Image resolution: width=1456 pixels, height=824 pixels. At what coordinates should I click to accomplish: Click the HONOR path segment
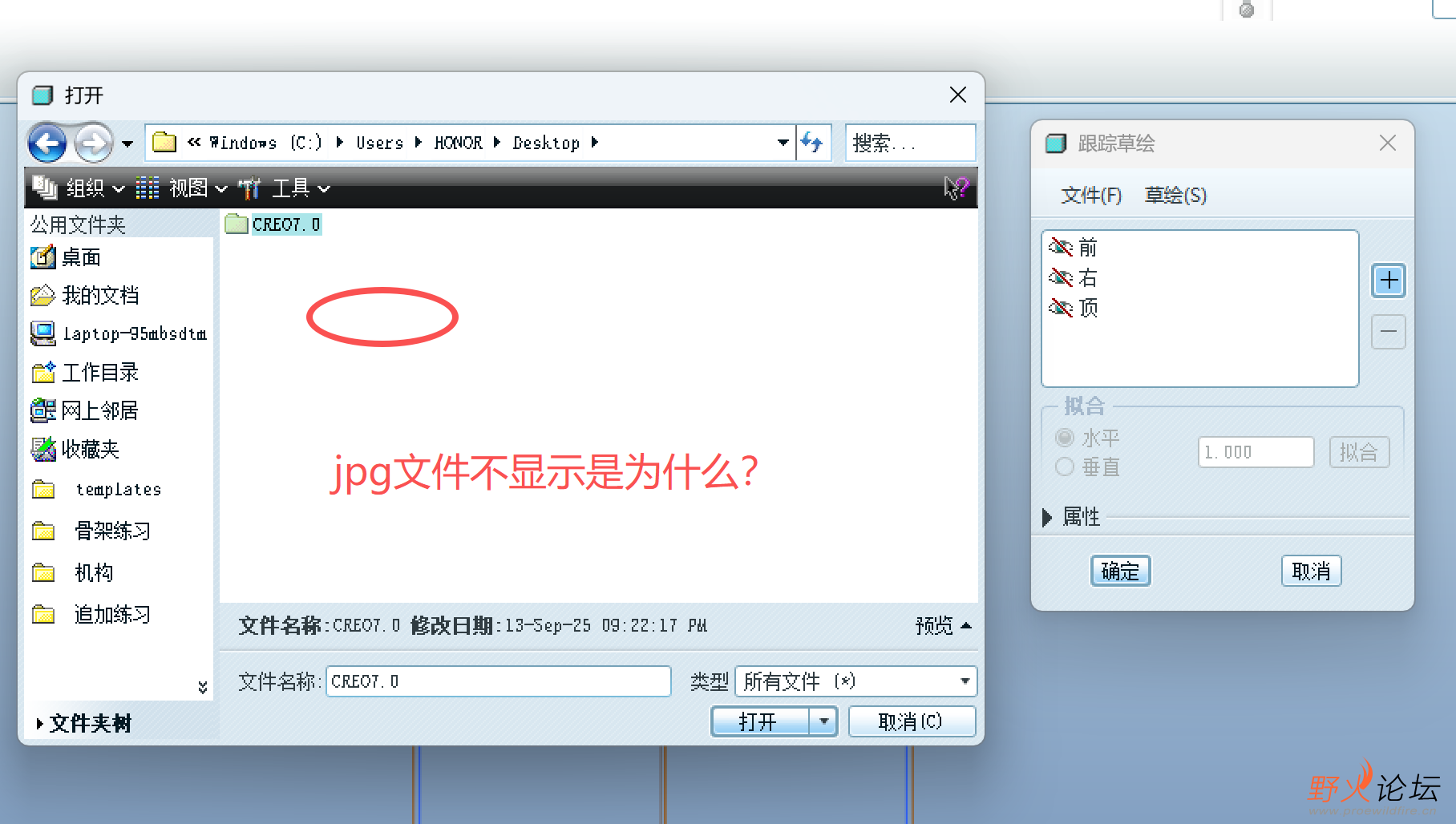(459, 143)
